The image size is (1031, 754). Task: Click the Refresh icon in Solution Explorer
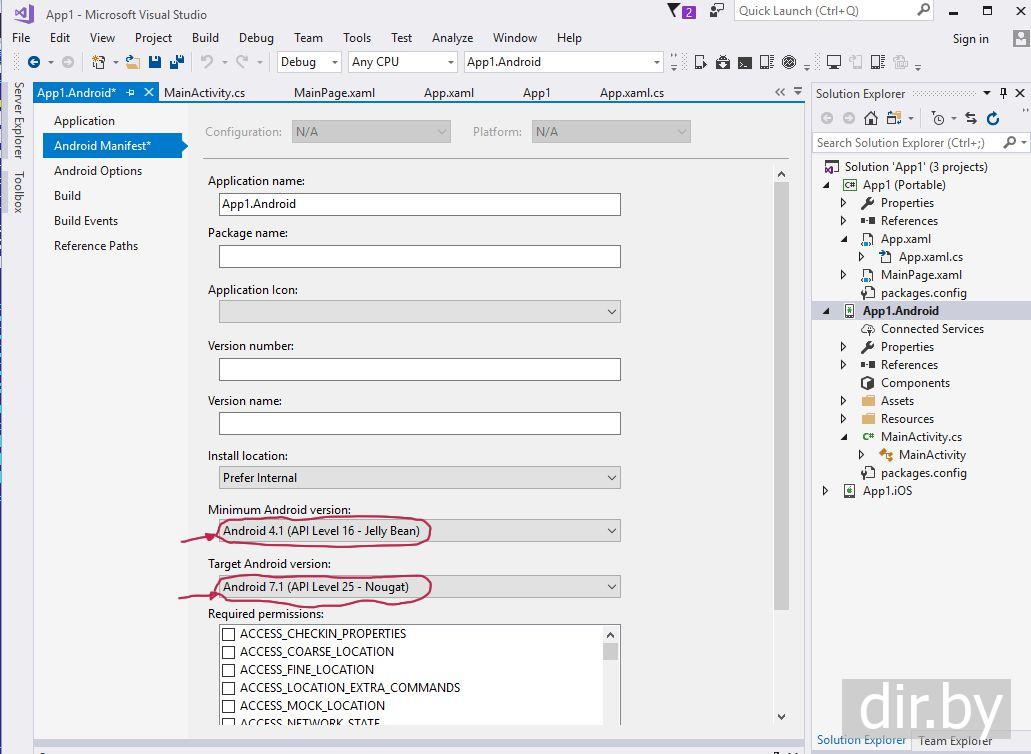click(x=993, y=118)
